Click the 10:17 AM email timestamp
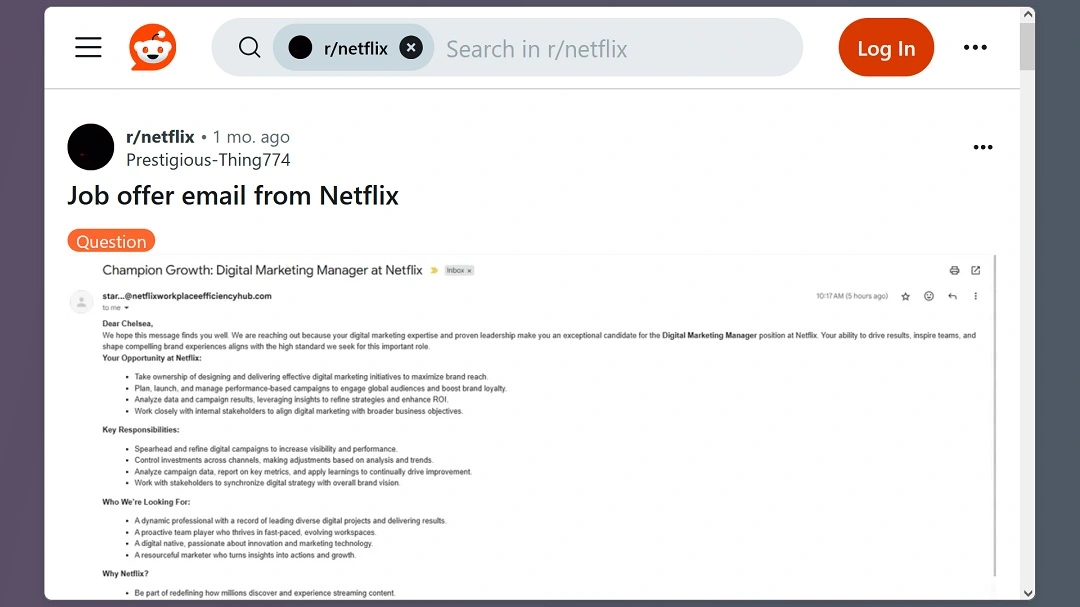 click(x=852, y=296)
